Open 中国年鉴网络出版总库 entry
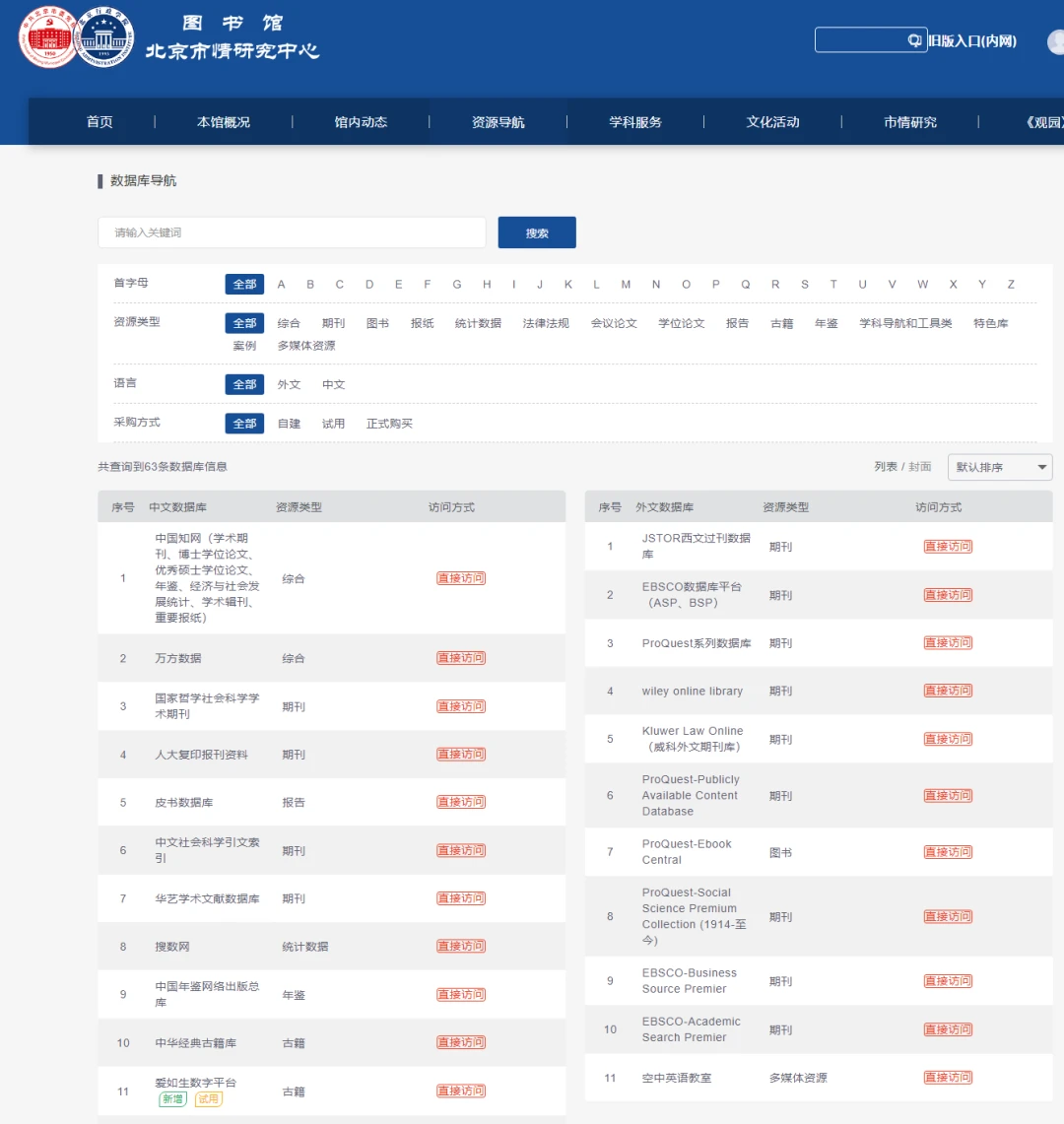Viewport: 1064px width, 1124px height. click(207, 994)
